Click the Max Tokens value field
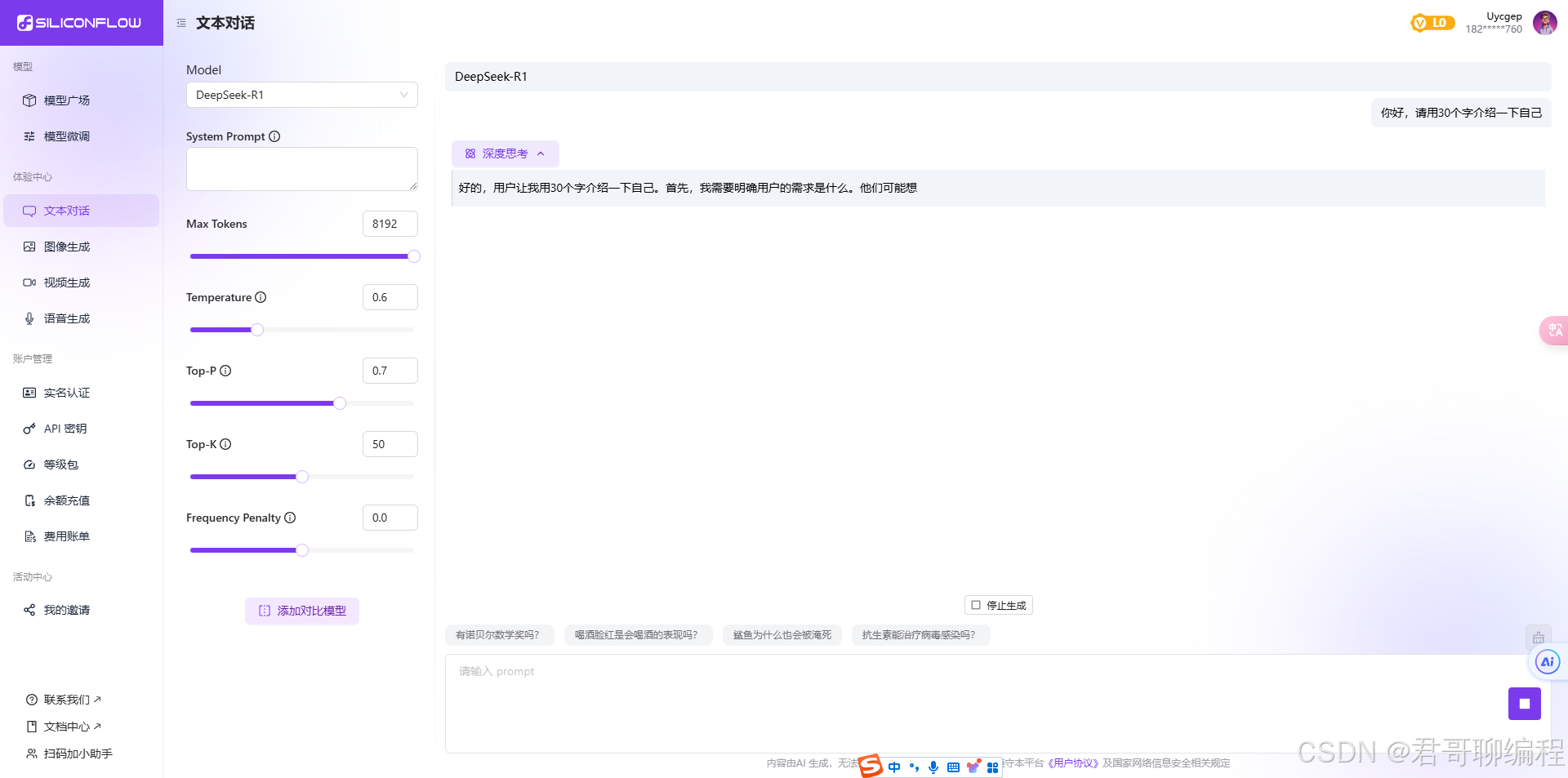Screen dimensions: 1568x778 pyautogui.click(x=390, y=224)
